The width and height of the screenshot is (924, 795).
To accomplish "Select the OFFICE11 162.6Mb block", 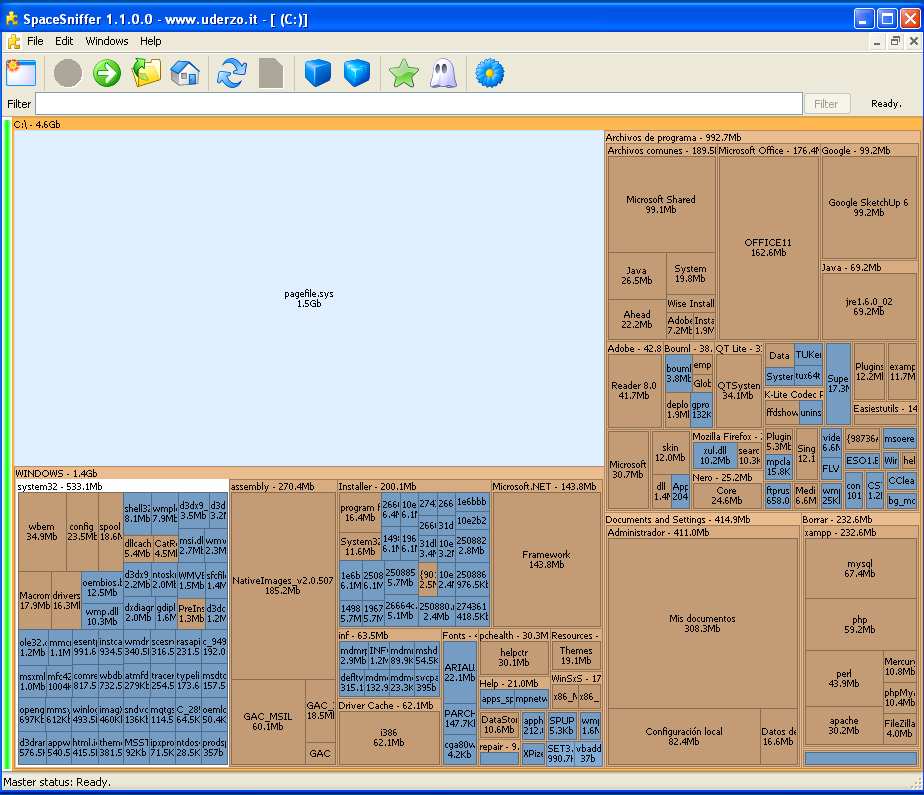I will tap(768, 248).
